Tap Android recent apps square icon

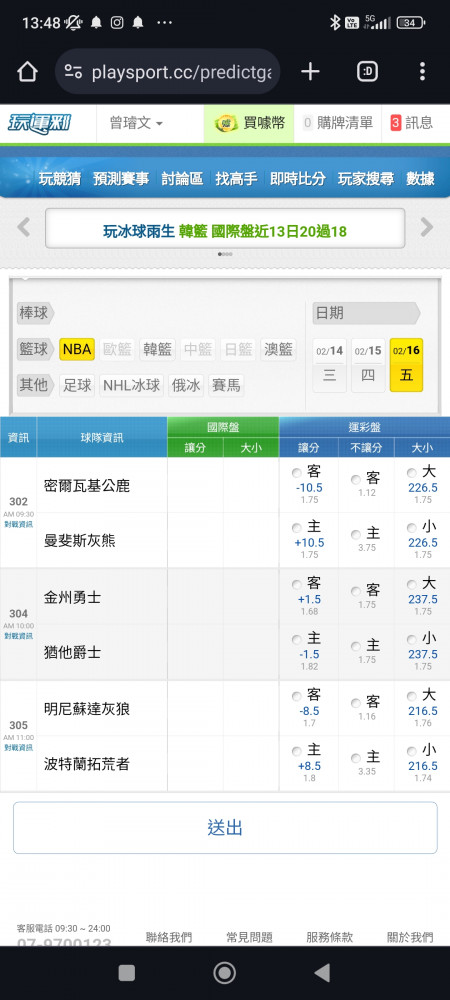coord(127,973)
